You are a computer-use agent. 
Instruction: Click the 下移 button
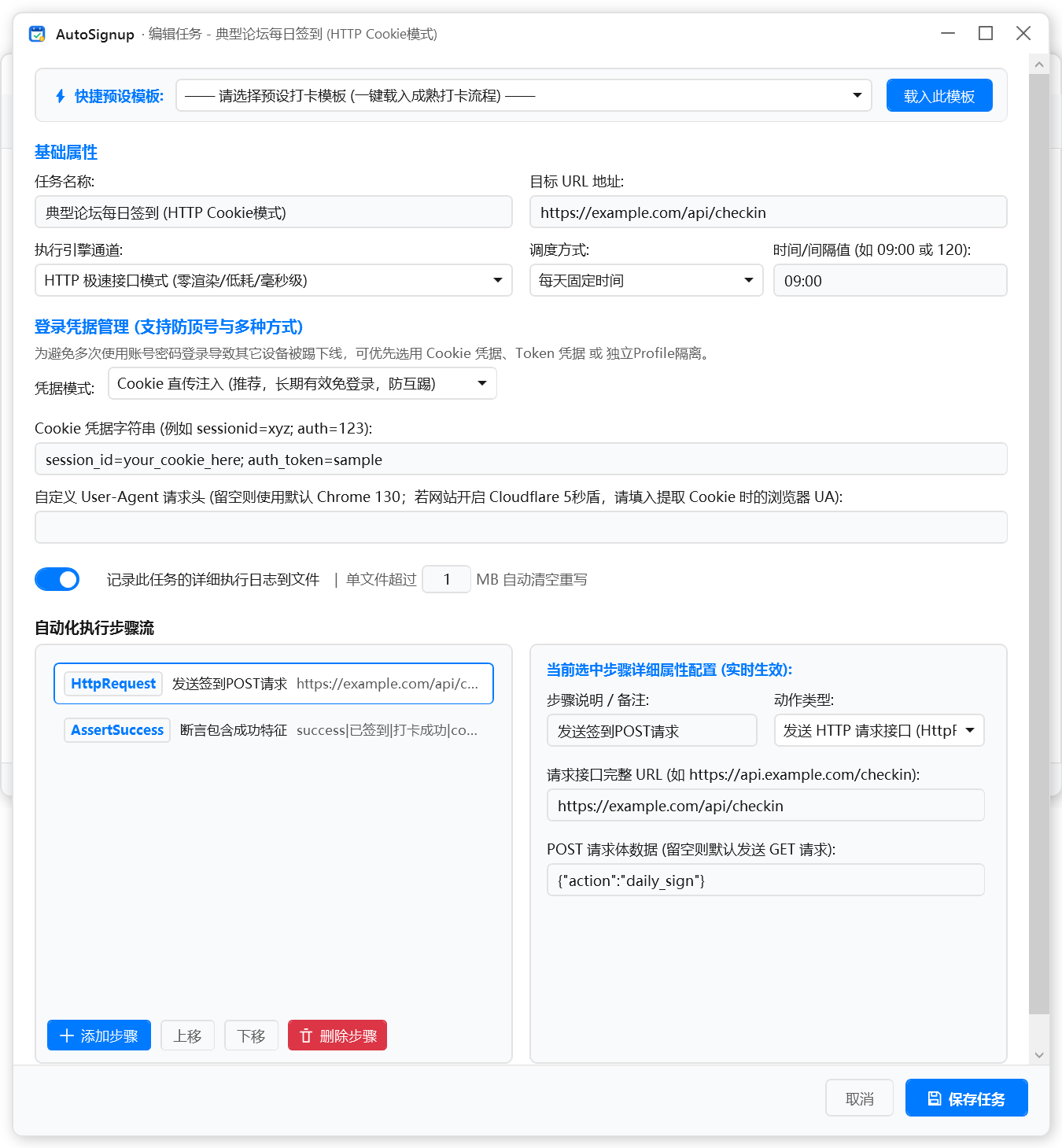pos(252,1035)
